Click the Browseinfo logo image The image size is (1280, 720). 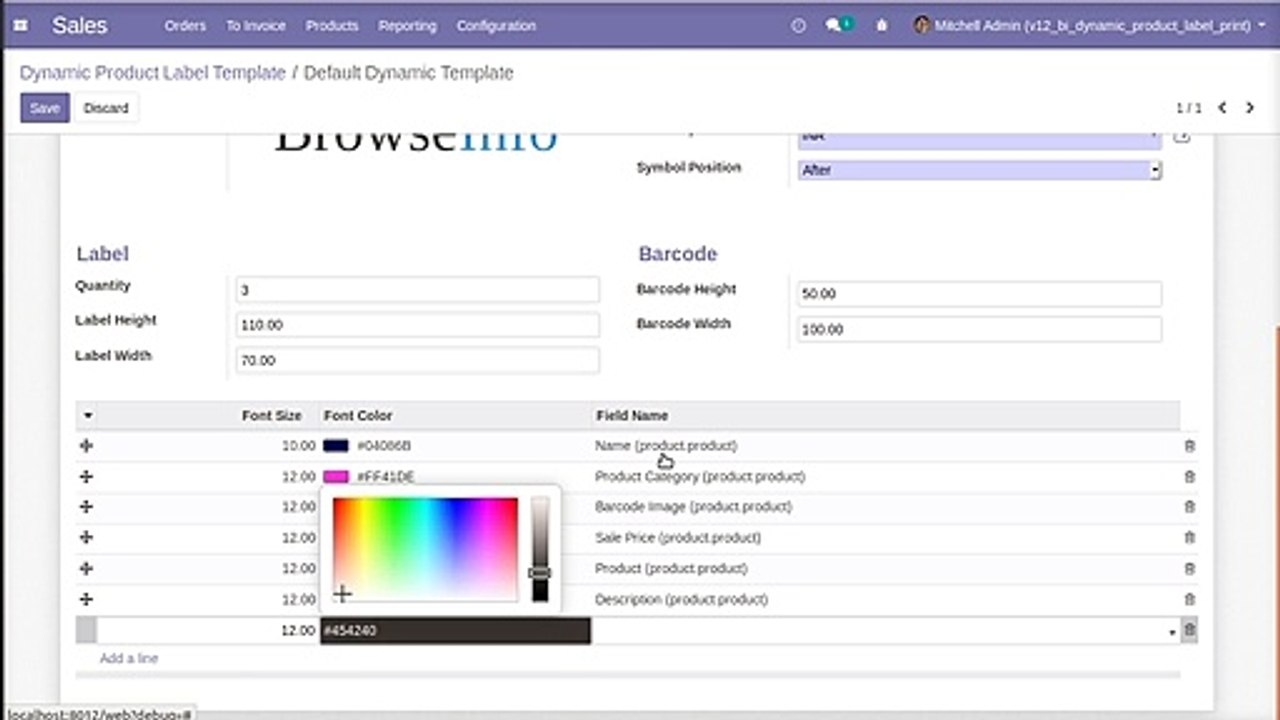click(x=415, y=142)
